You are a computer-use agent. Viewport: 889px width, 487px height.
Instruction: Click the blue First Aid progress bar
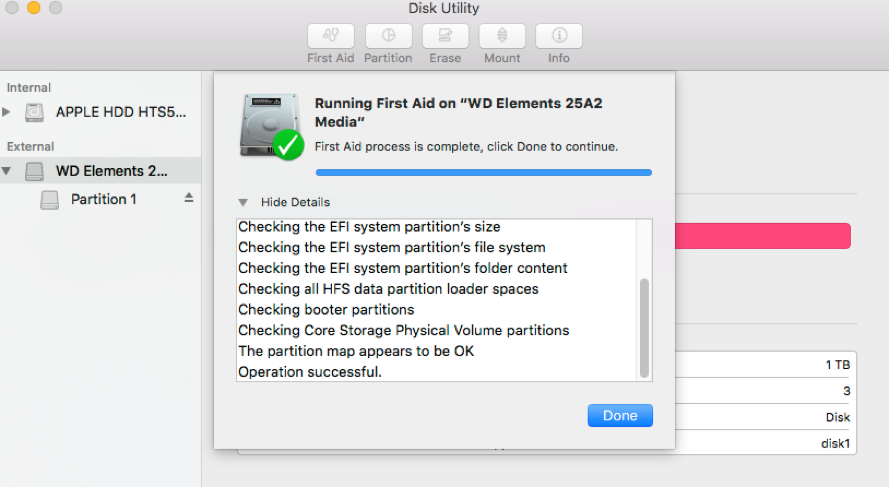tap(484, 172)
